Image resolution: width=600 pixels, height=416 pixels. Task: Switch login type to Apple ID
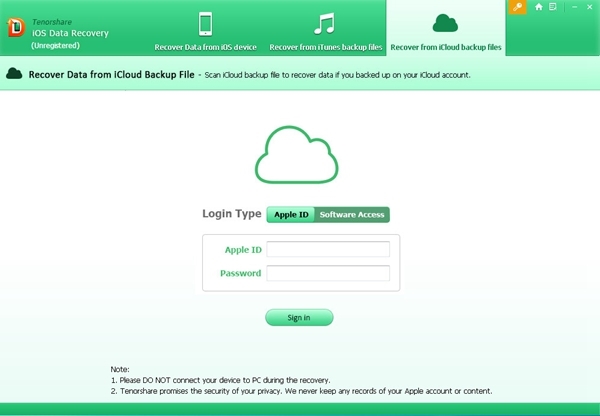click(x=292, y=214)
